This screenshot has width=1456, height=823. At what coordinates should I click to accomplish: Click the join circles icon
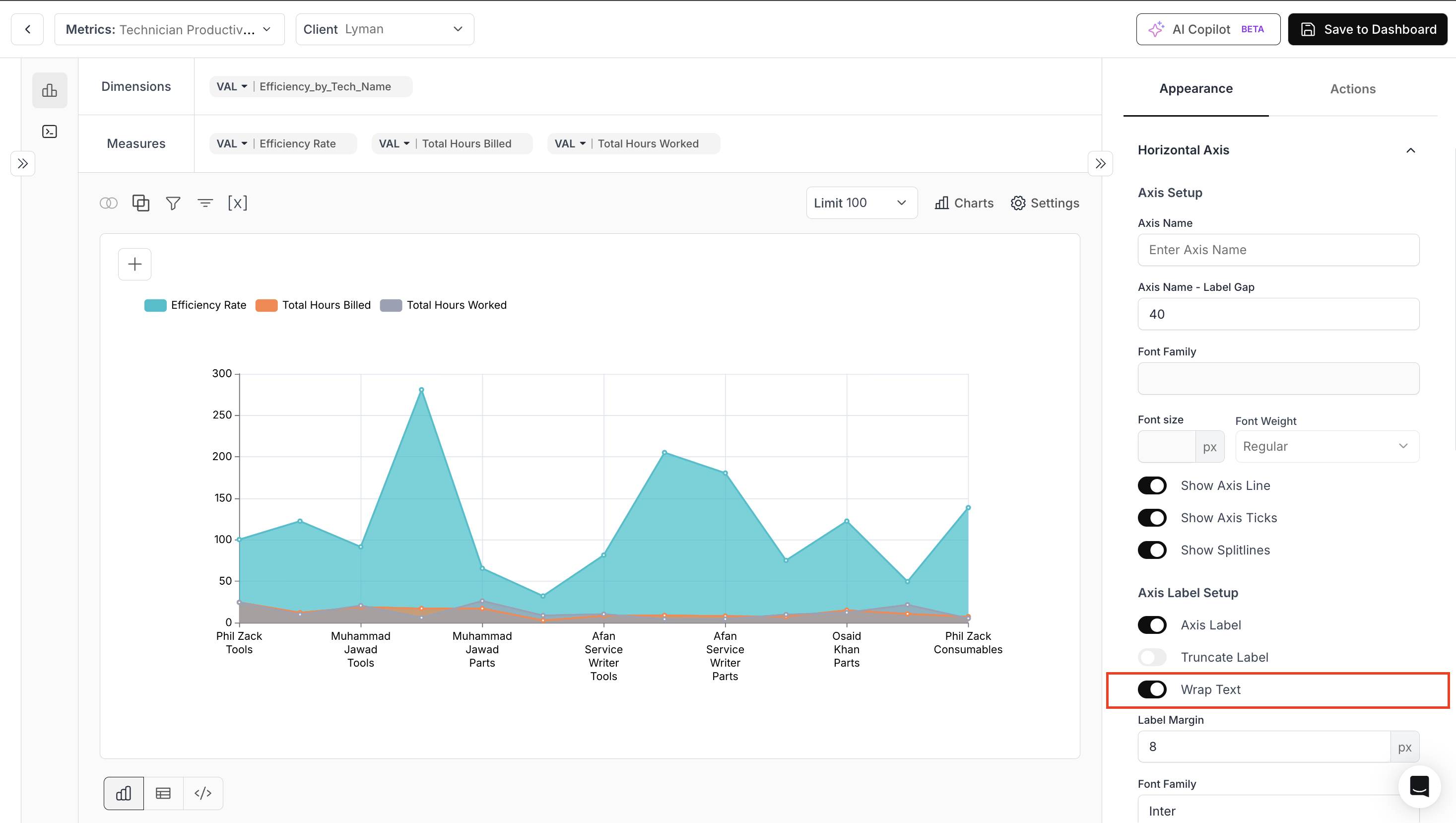[109, 203]
